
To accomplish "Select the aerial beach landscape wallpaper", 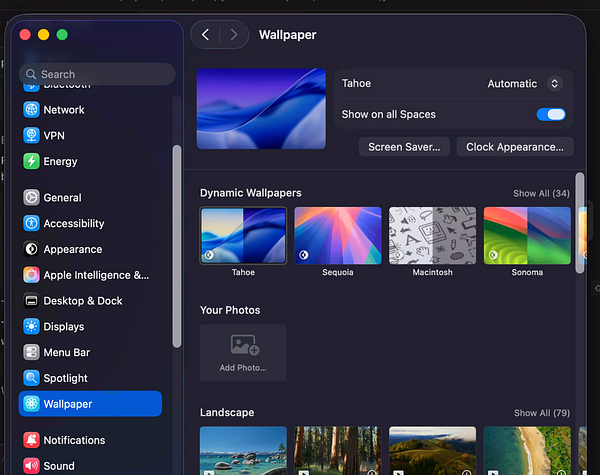I will [x=527, y=451].
